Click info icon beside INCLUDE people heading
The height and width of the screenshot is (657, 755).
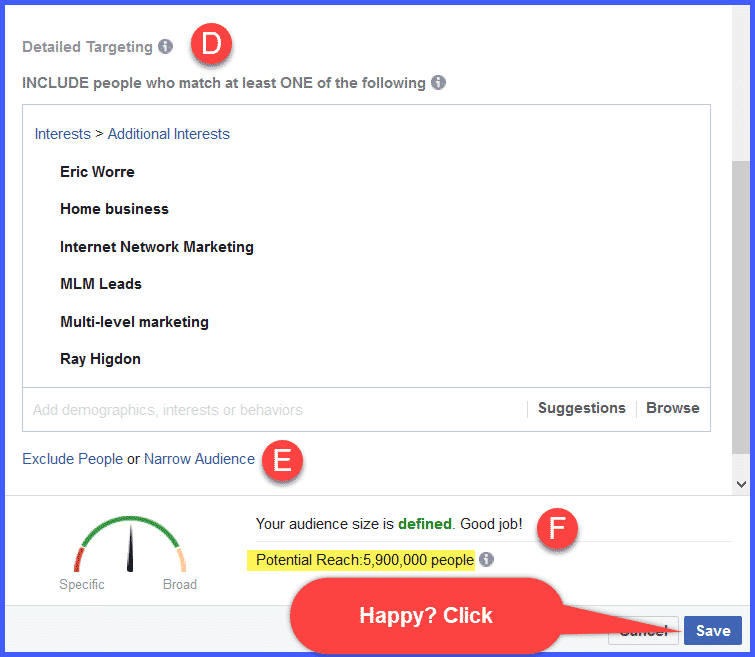click(x=438, y=83)
